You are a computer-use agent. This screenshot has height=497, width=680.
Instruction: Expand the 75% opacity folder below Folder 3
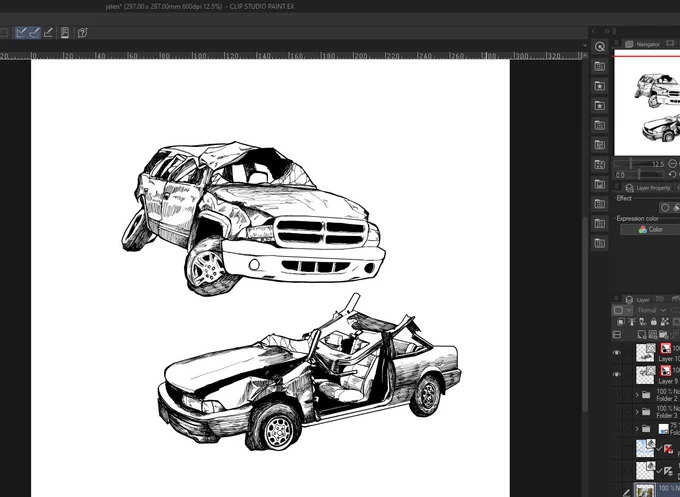point(637,429)
